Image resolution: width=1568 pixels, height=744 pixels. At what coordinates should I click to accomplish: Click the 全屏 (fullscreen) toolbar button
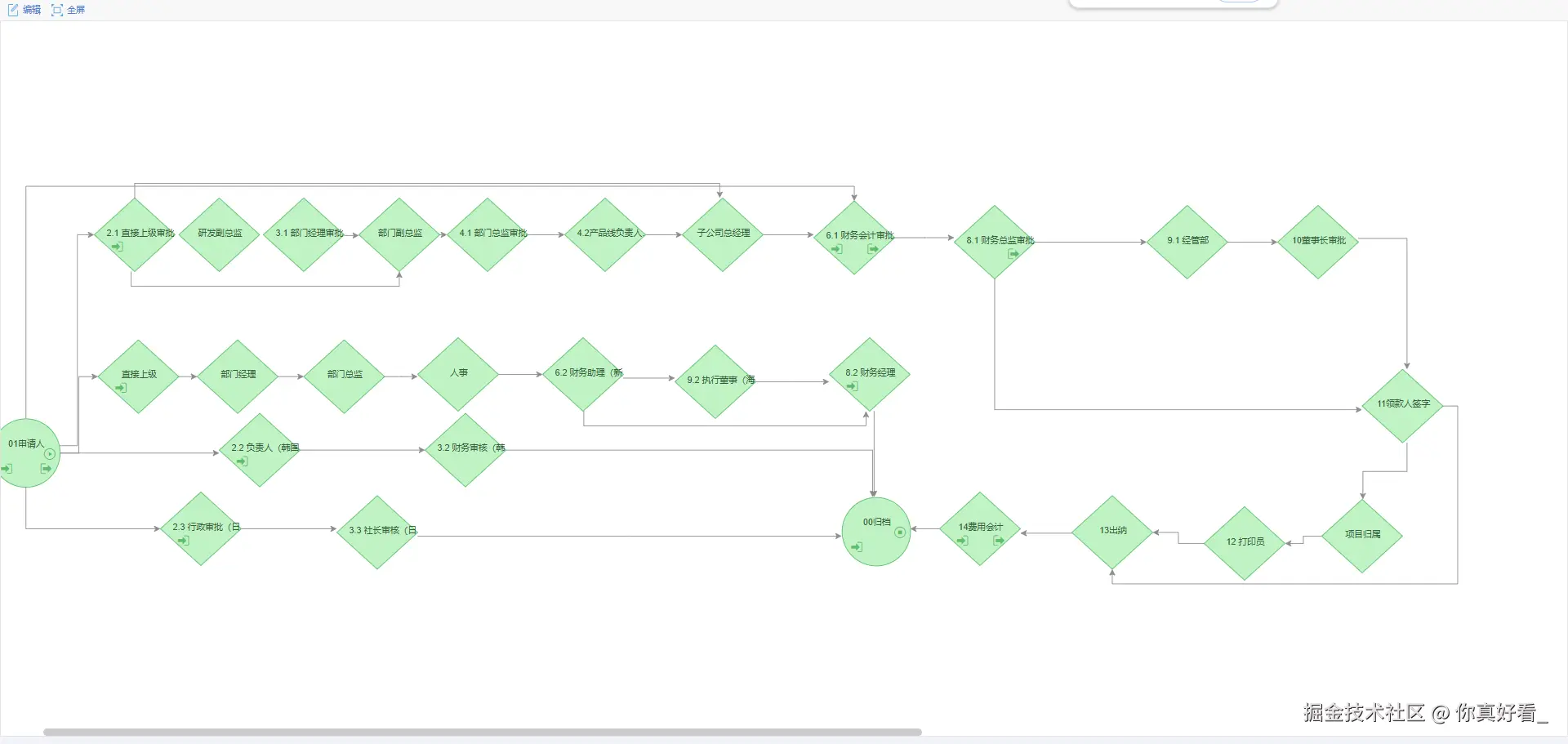(x=69, y=10)
